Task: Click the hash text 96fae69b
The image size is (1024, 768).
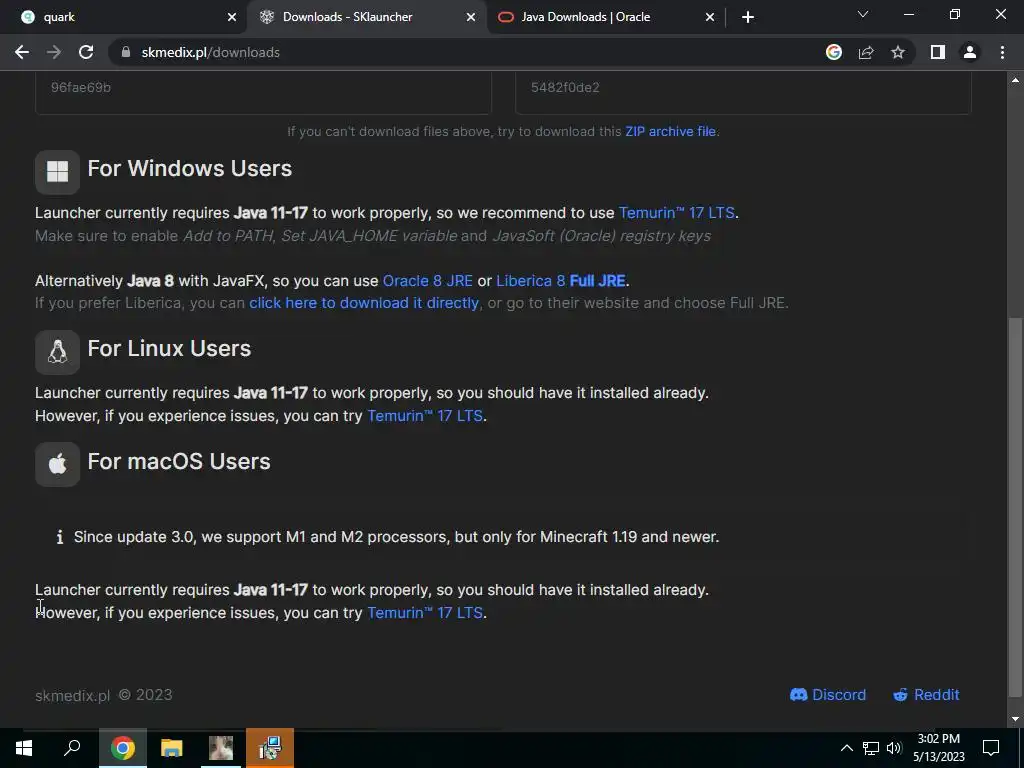Action: pyautogui.click(x=81, y=88)
